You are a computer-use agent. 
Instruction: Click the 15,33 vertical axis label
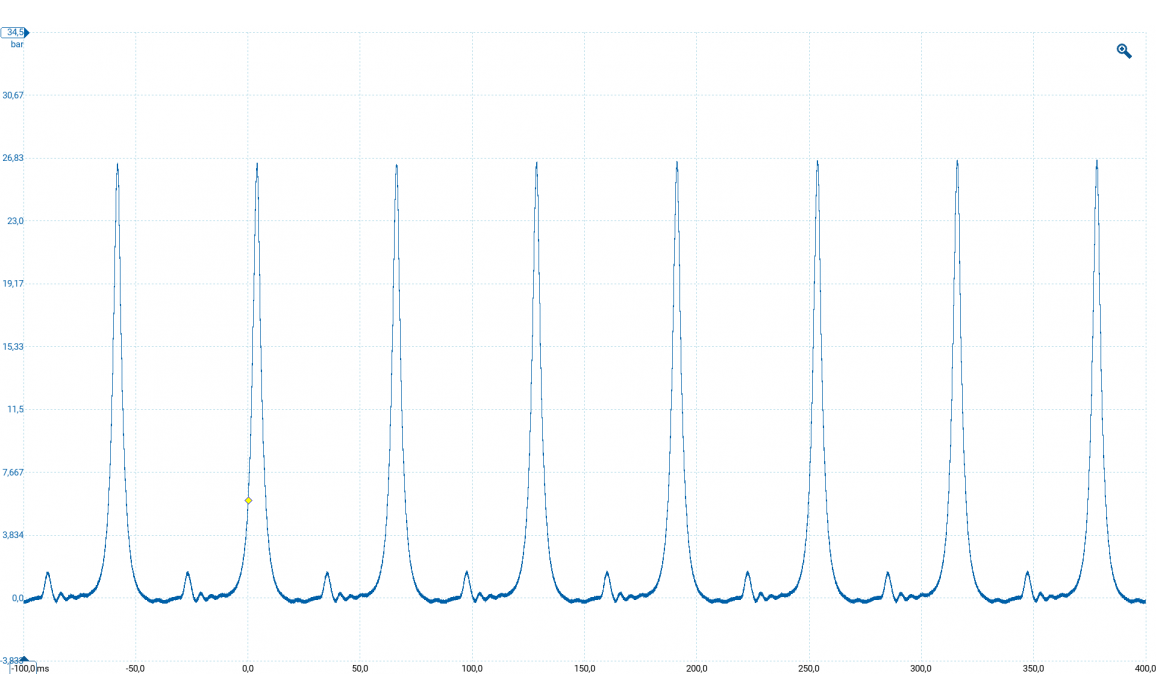pyautogui.click(x=13, y=346)
